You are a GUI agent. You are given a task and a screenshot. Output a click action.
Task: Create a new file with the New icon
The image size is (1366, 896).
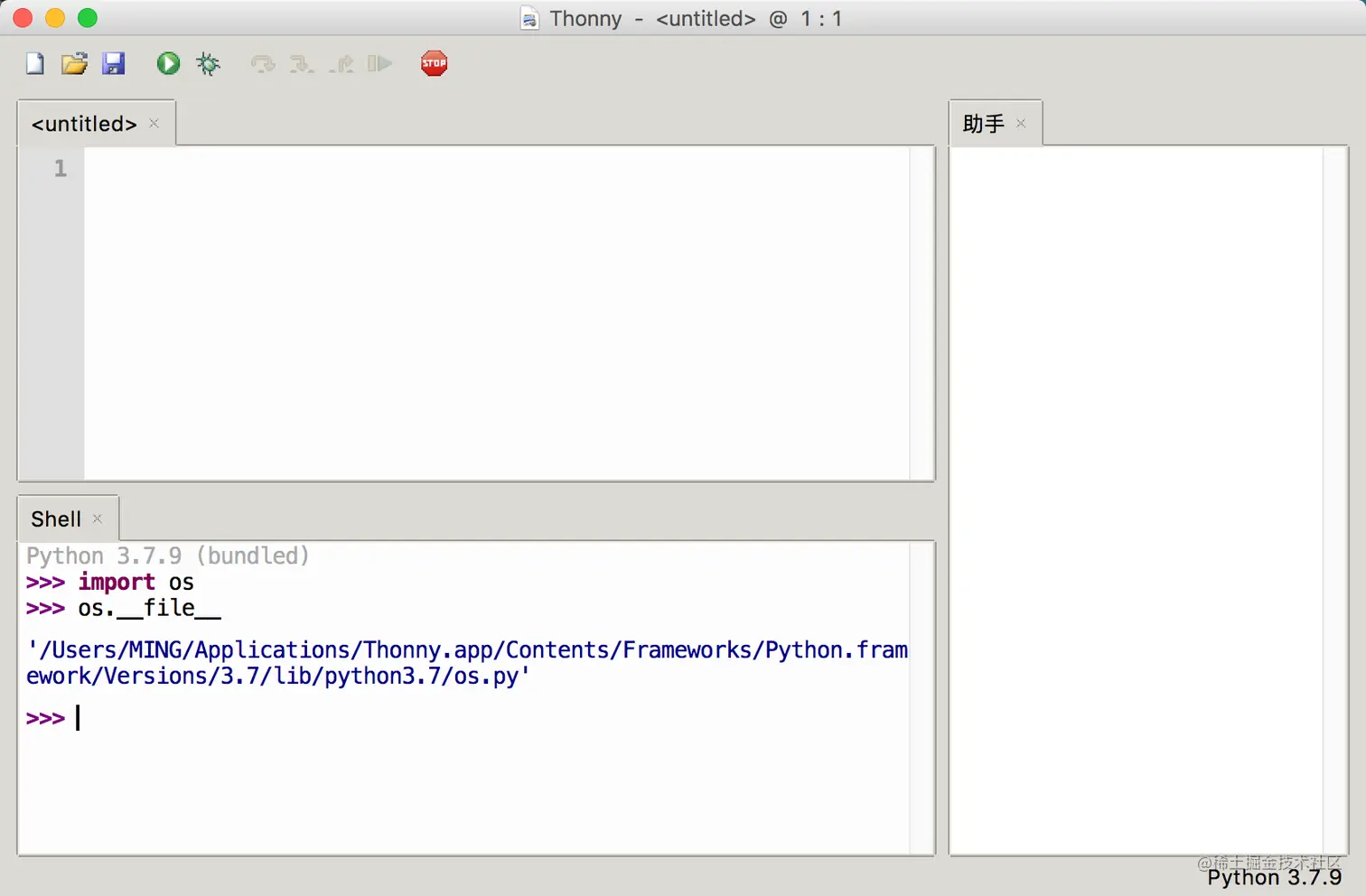click(x=35, y=63)
